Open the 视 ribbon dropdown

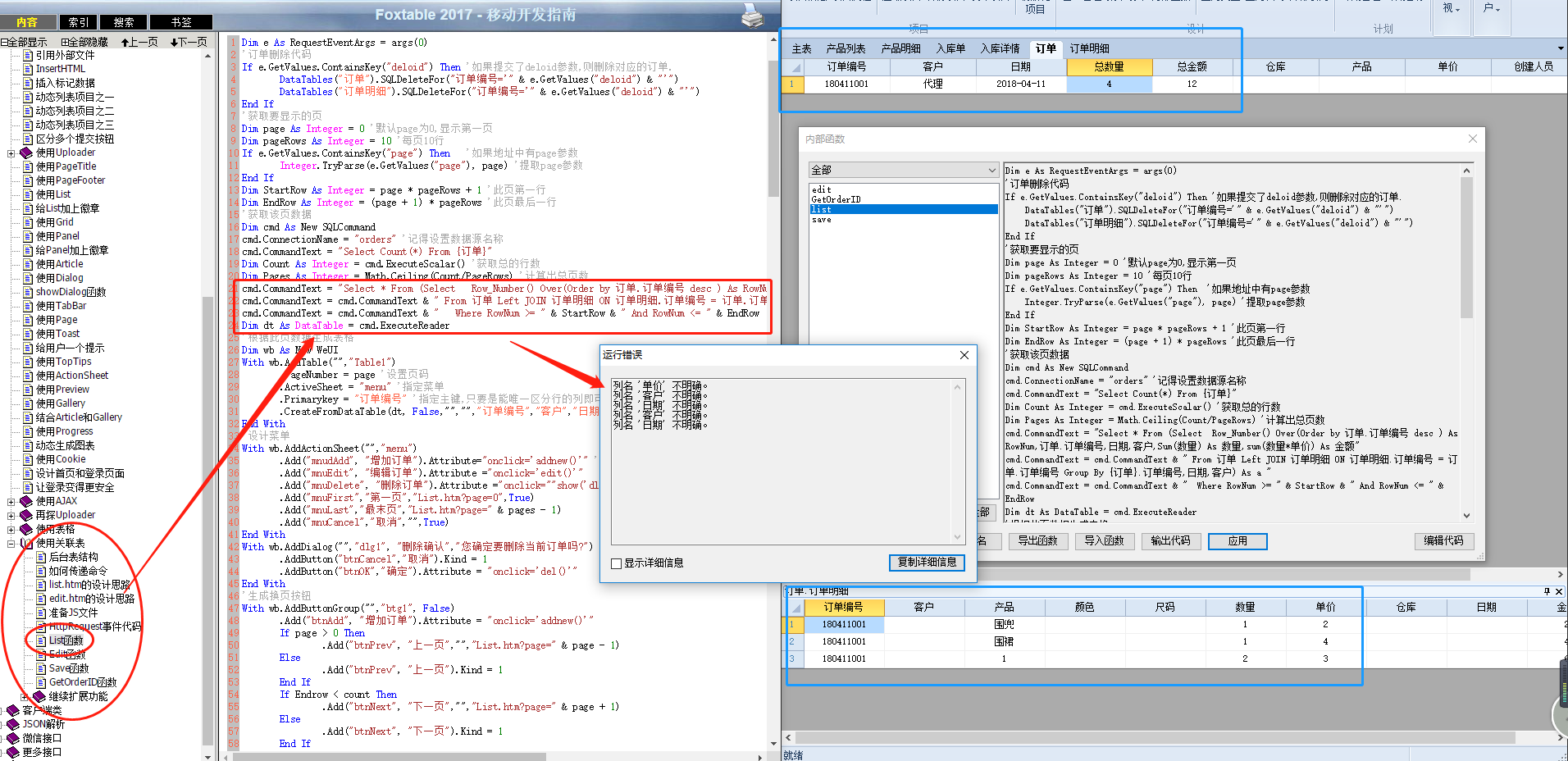click(x=1451, y=8)
